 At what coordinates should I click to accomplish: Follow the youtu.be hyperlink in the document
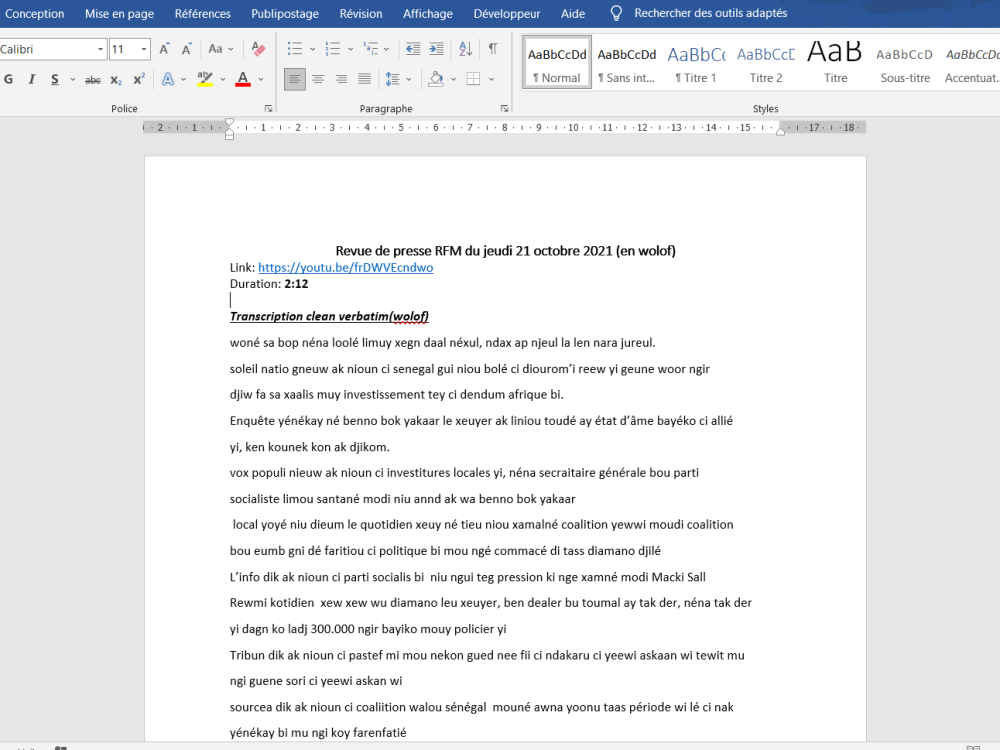pos(345,267)
